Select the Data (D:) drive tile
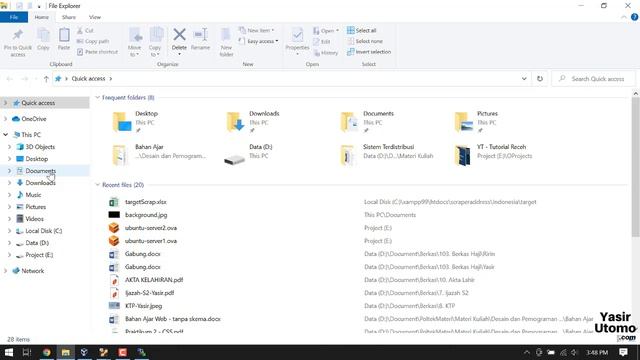Screen dimensions: 640x360 (x=248, y=155)
